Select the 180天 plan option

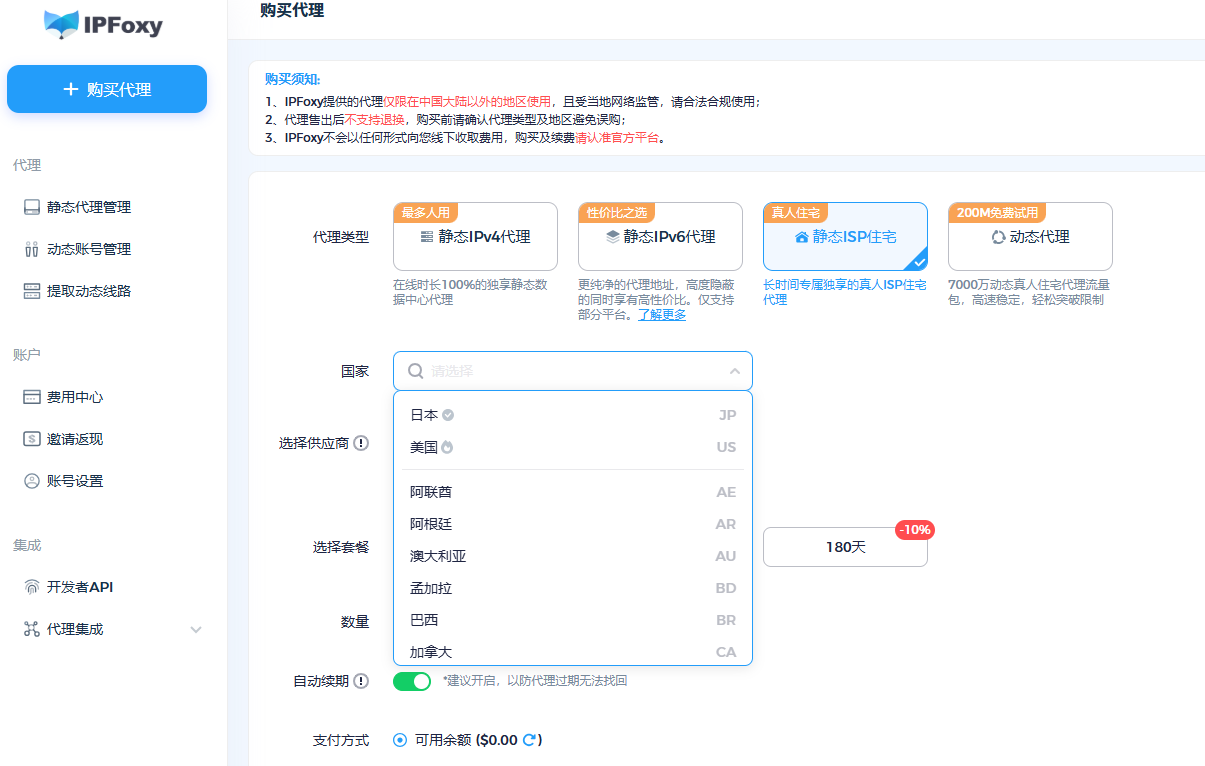pos(845,547)
